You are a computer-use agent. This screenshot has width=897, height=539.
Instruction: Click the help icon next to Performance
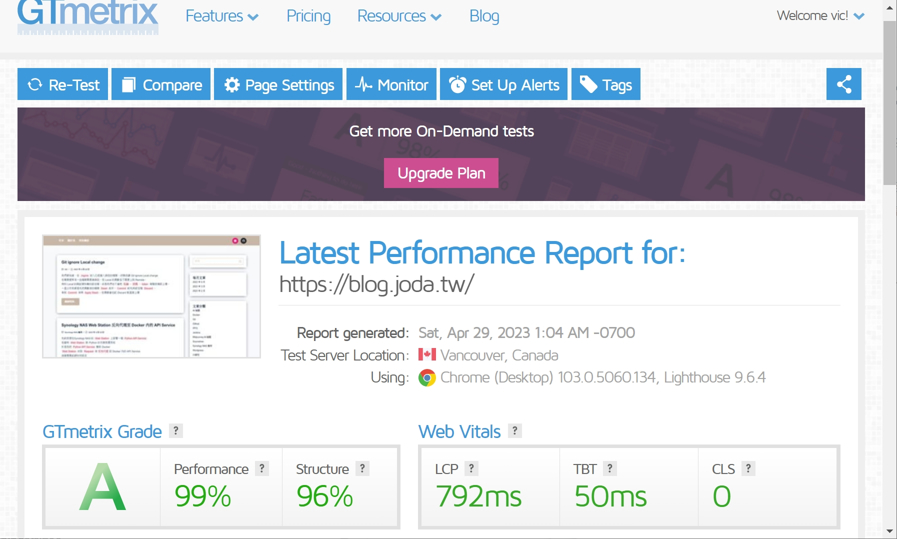coord(261,469)
